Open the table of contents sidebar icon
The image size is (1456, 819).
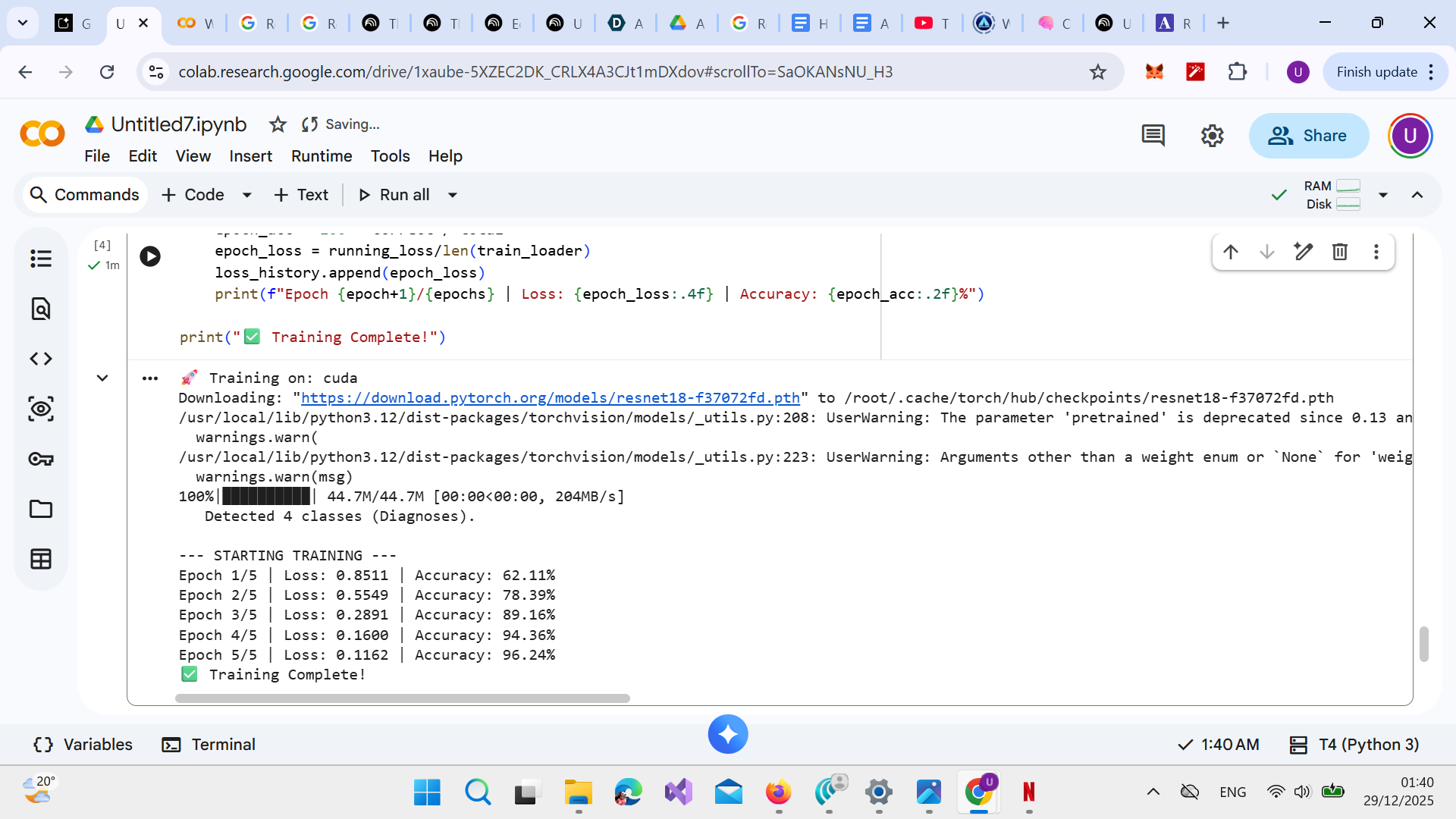41,259
